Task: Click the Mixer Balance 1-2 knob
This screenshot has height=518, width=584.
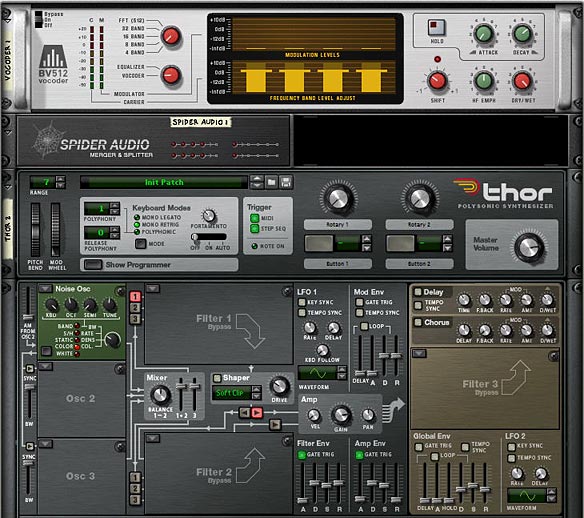Action: click(160, 395)
